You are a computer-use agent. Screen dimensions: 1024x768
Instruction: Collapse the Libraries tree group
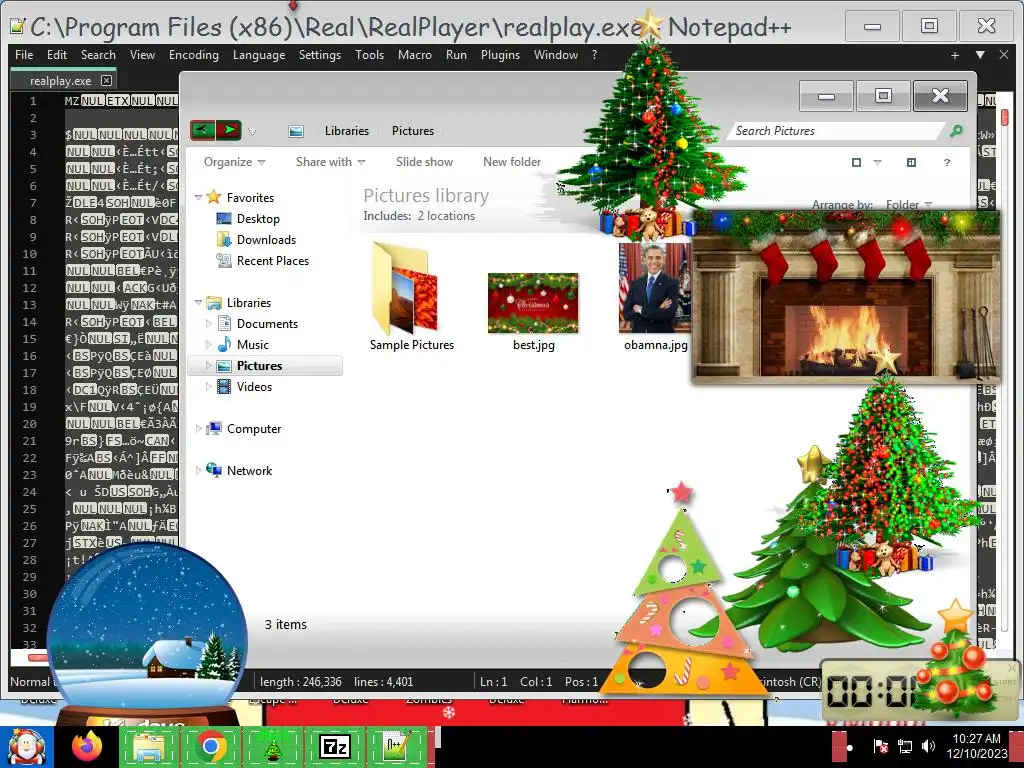198,302
